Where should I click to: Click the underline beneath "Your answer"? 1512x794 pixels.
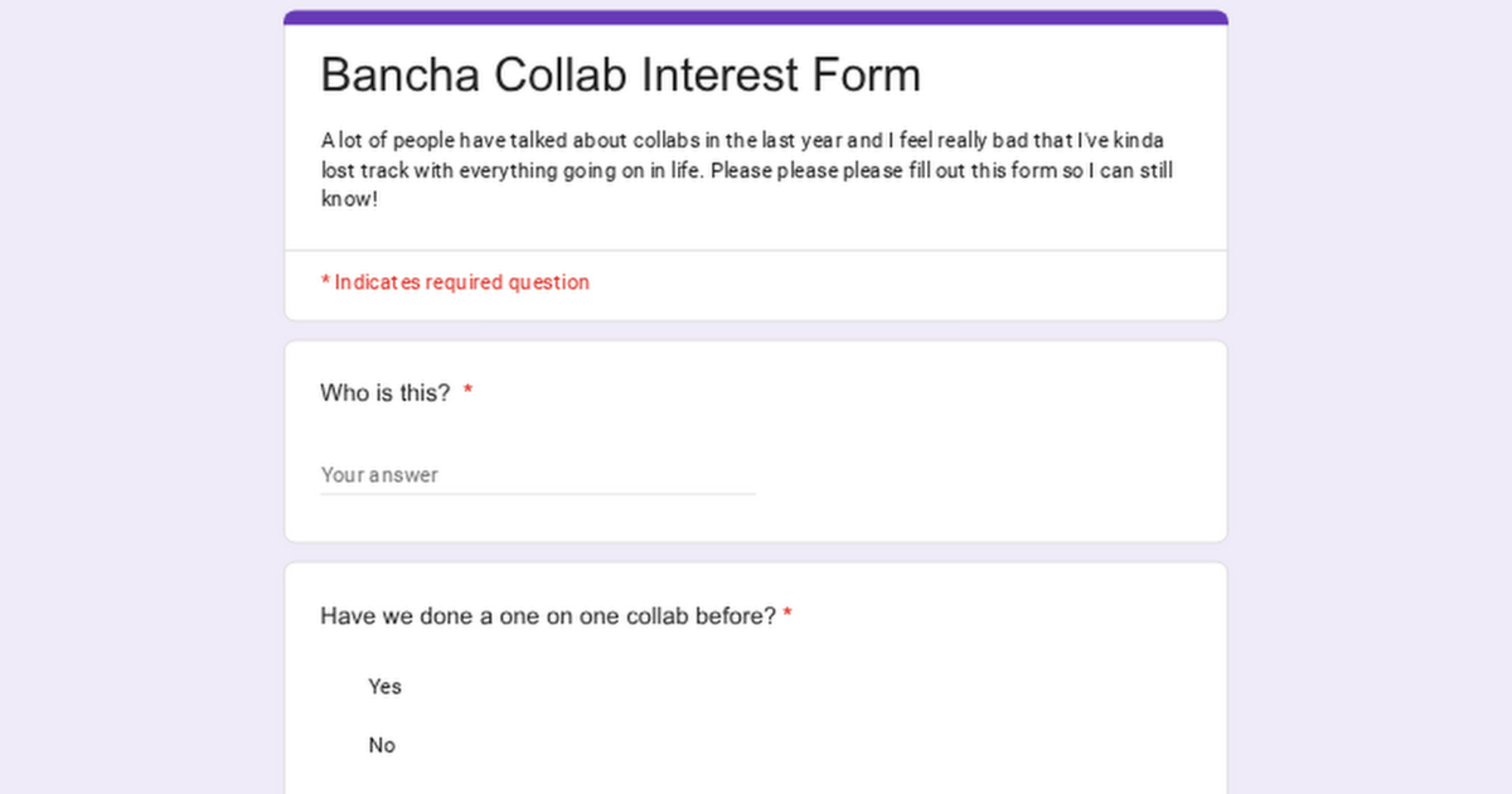(537, 494)
